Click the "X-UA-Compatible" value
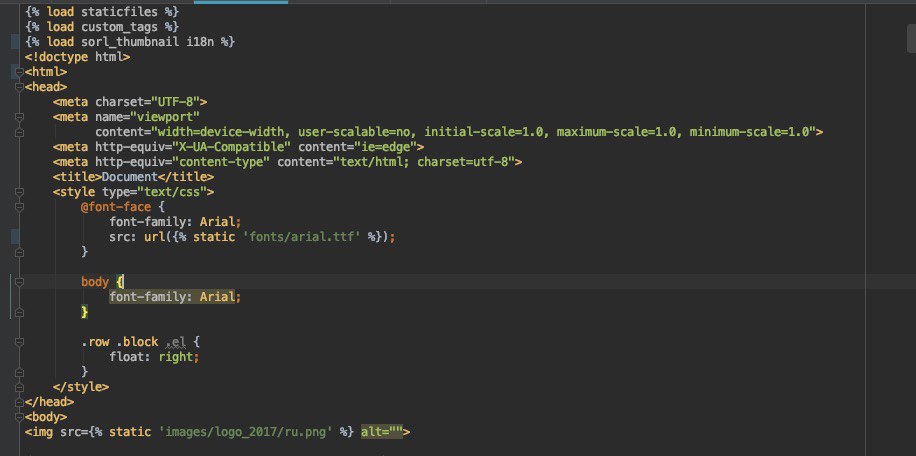The width and height of the screenshot is (916, 456). click(232, 147)
